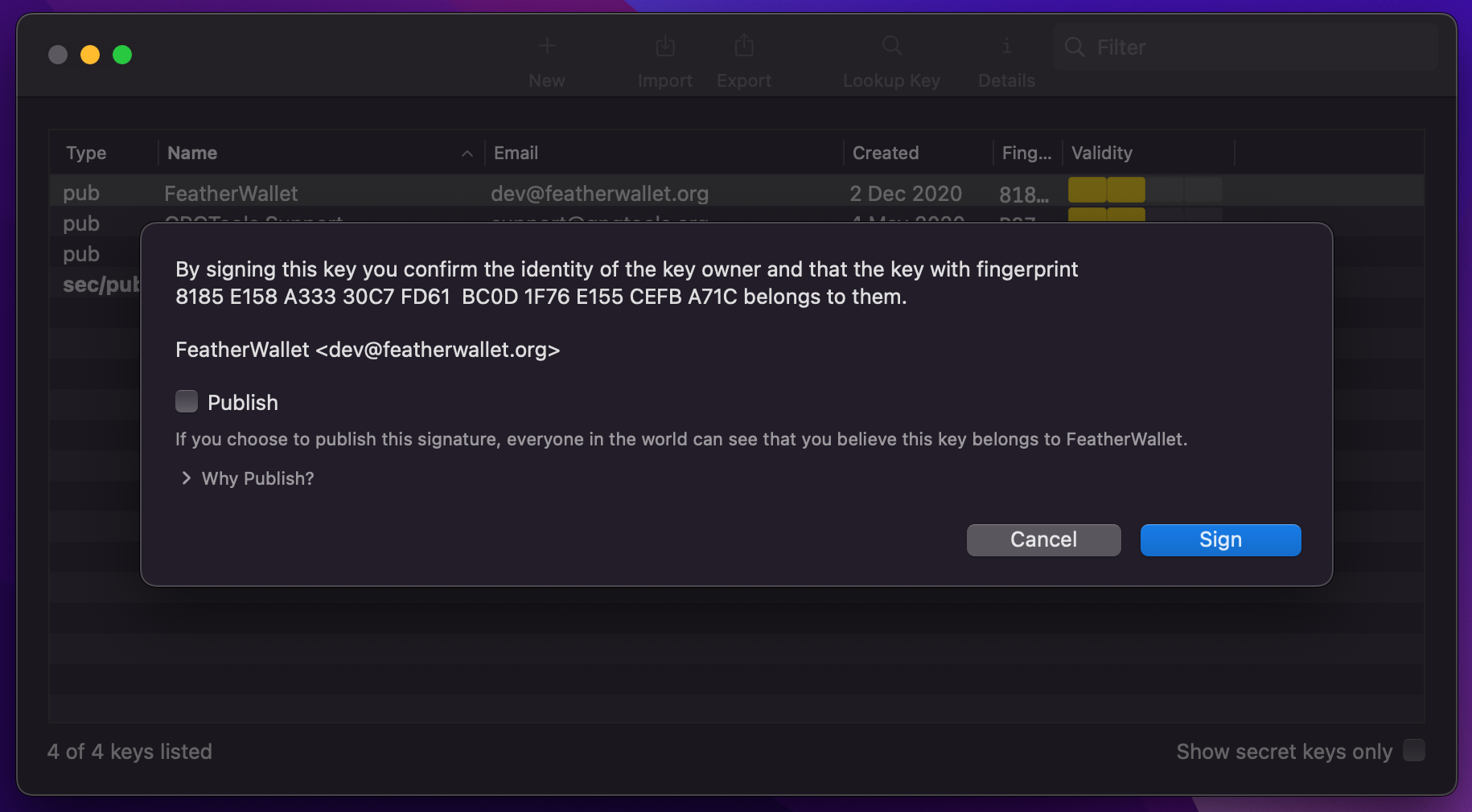Click the blue Sign button
This screenshot has height=812, width=1472.
1220,539
